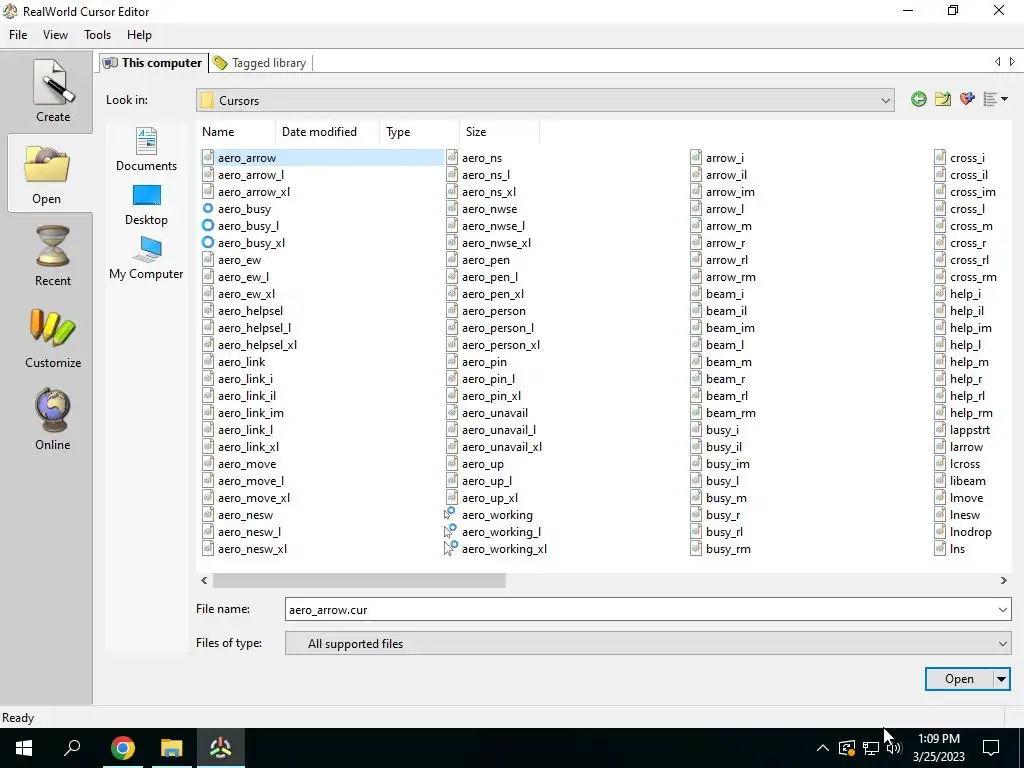
Task: Open the view mode list menu
Action: point(995,99)
